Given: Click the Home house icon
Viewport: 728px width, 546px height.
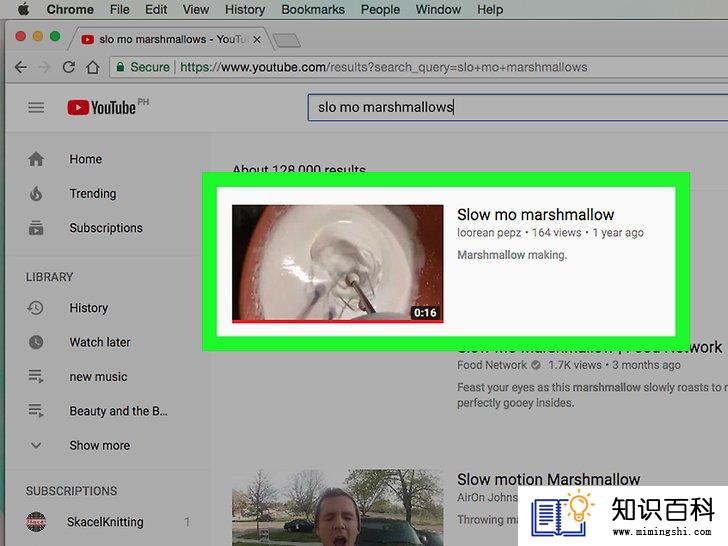Looking at the screenshot, I should 36,159.
